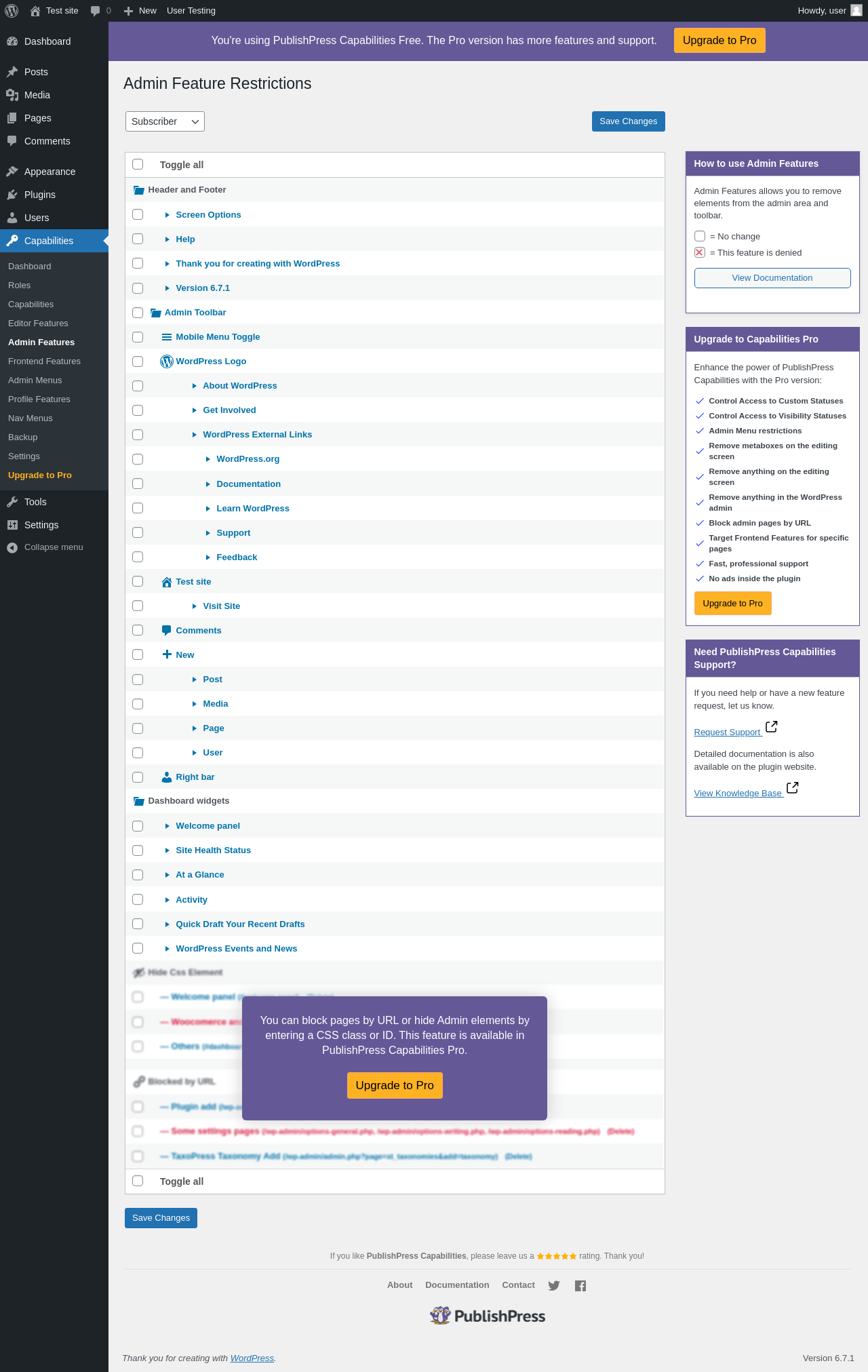Click the Media icon in the sidebar

(12, 95)
